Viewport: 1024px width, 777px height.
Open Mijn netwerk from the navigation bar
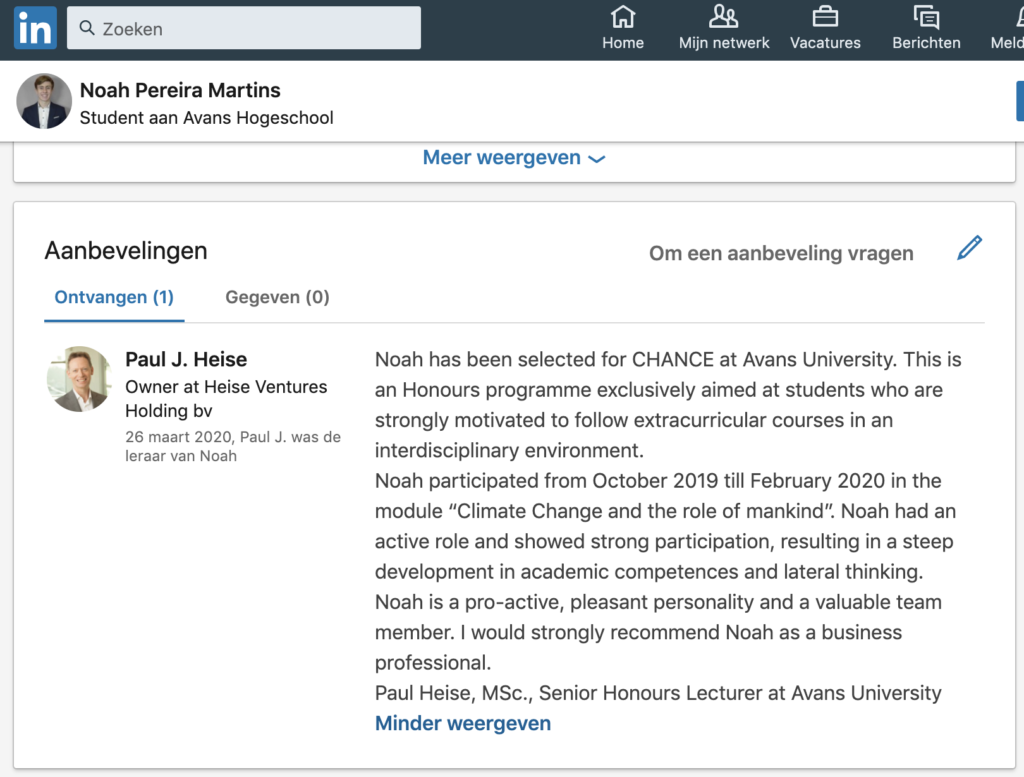(724, 28)
